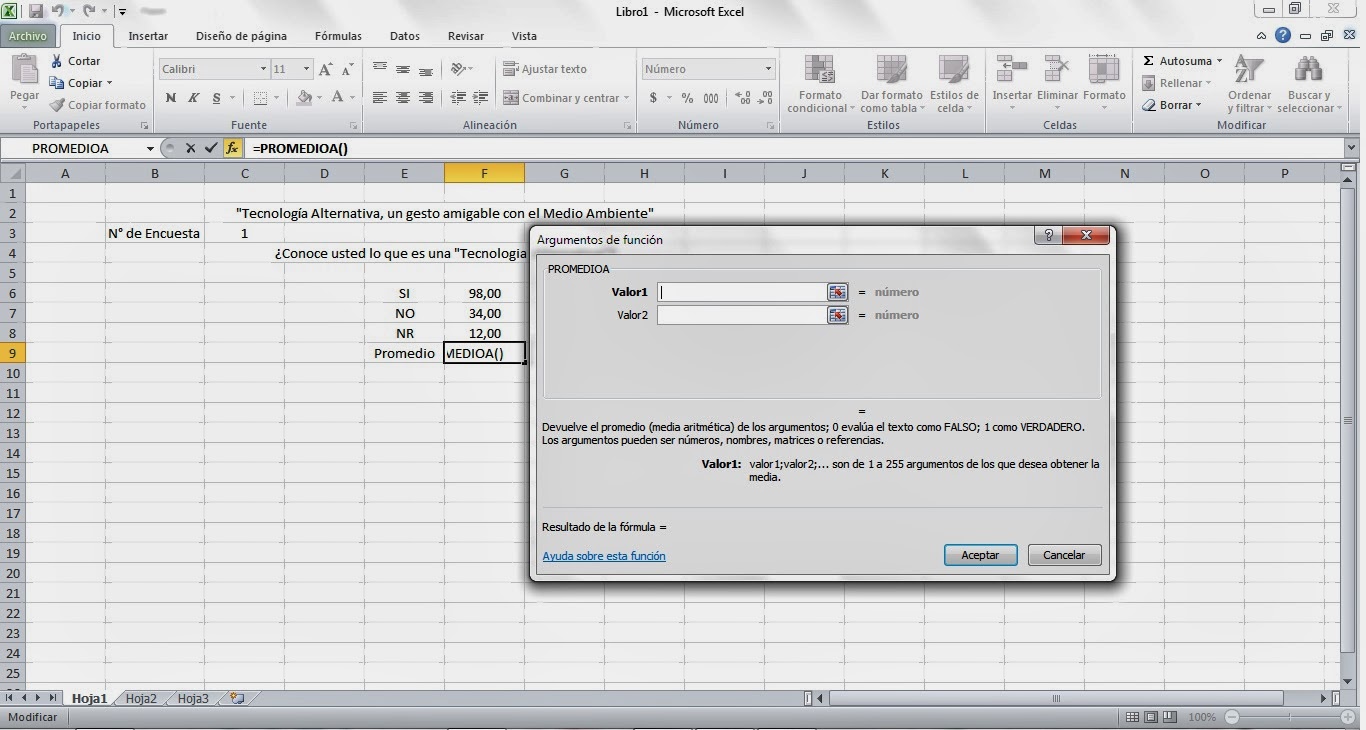Collapse the Valor1 range selector

(837, 292)
